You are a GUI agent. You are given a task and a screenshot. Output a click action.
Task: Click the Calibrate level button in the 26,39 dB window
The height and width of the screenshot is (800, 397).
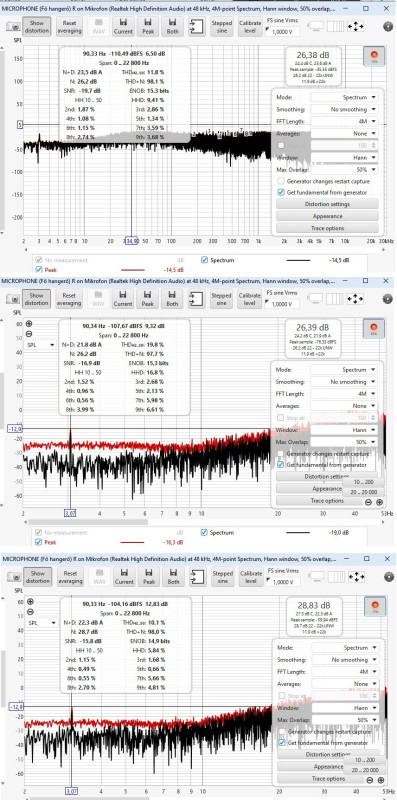point(249,298)
